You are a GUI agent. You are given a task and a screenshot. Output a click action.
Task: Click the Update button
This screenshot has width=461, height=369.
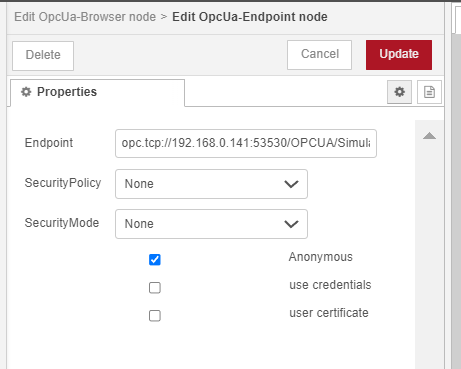click(x=399, y=55)
